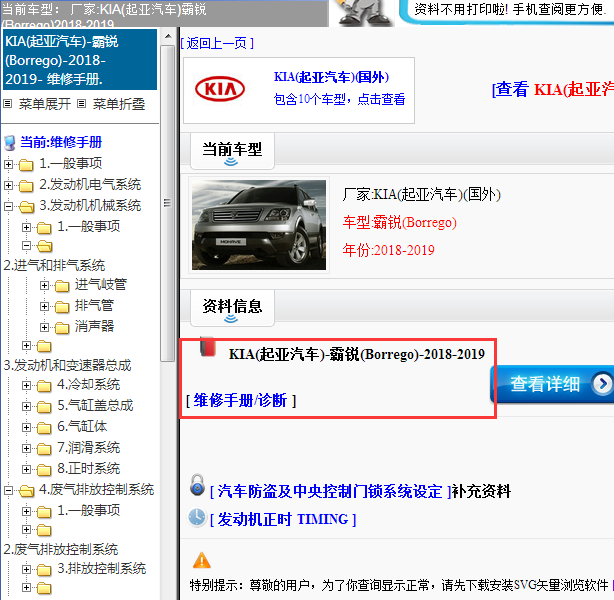614x600 pixels.
Task: Click folder icon beside 1.一般事项 top-level
Action: point(26,164)
